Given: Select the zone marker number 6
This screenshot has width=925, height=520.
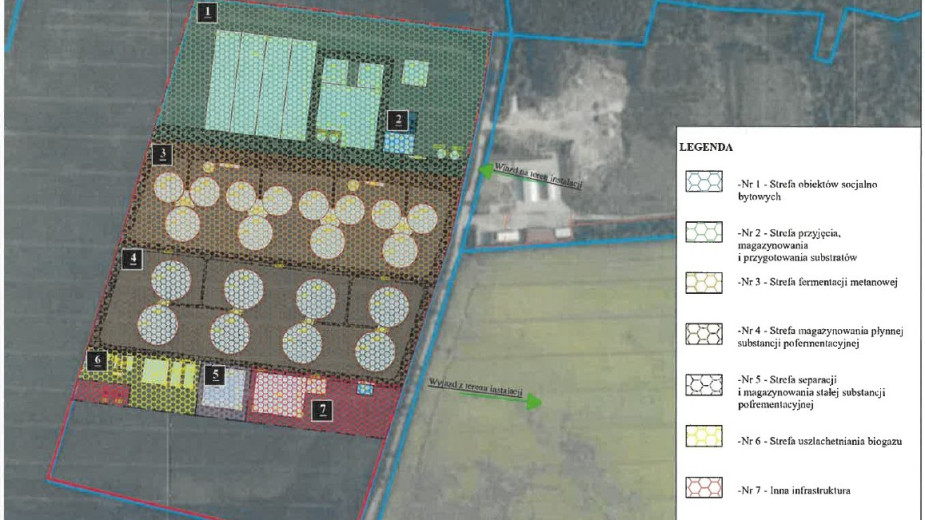Looking at the screenshot, I should [x=96, y=359].
